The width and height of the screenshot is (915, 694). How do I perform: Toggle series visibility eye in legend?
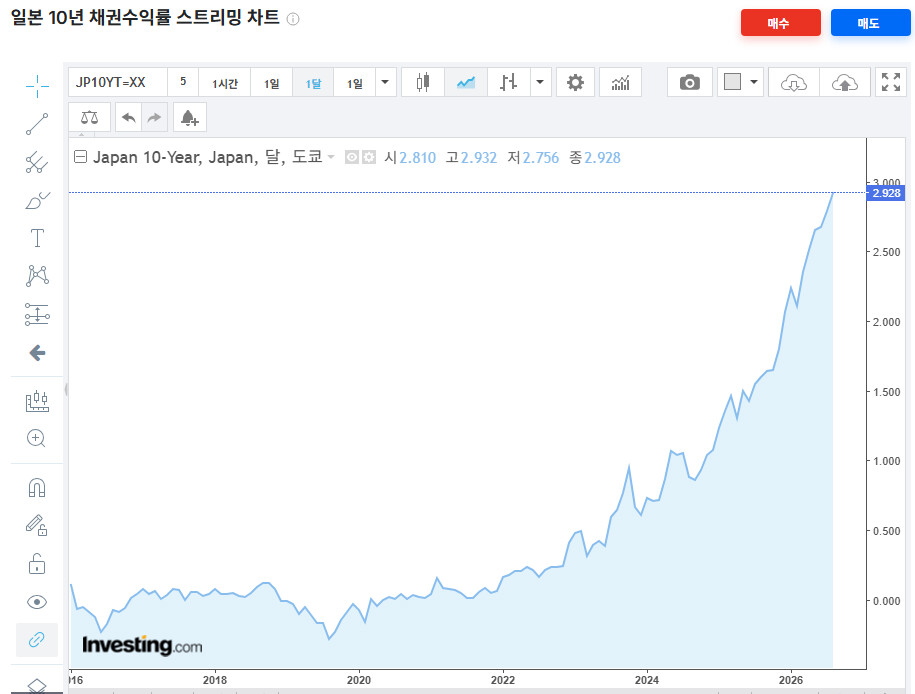(x=351, y=157)
